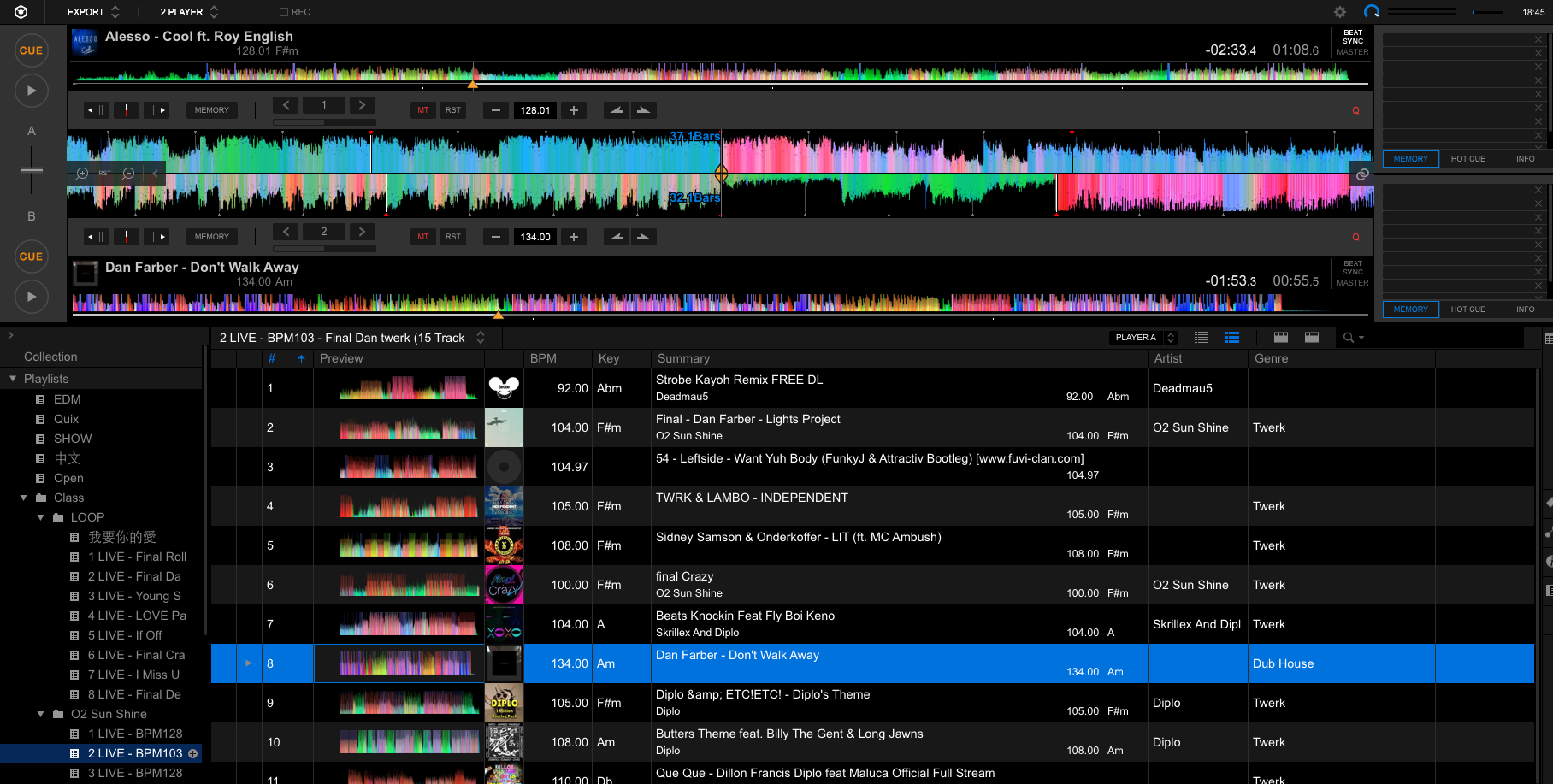
Task: Pitch bend down on deck A
Action: [617, 110]
